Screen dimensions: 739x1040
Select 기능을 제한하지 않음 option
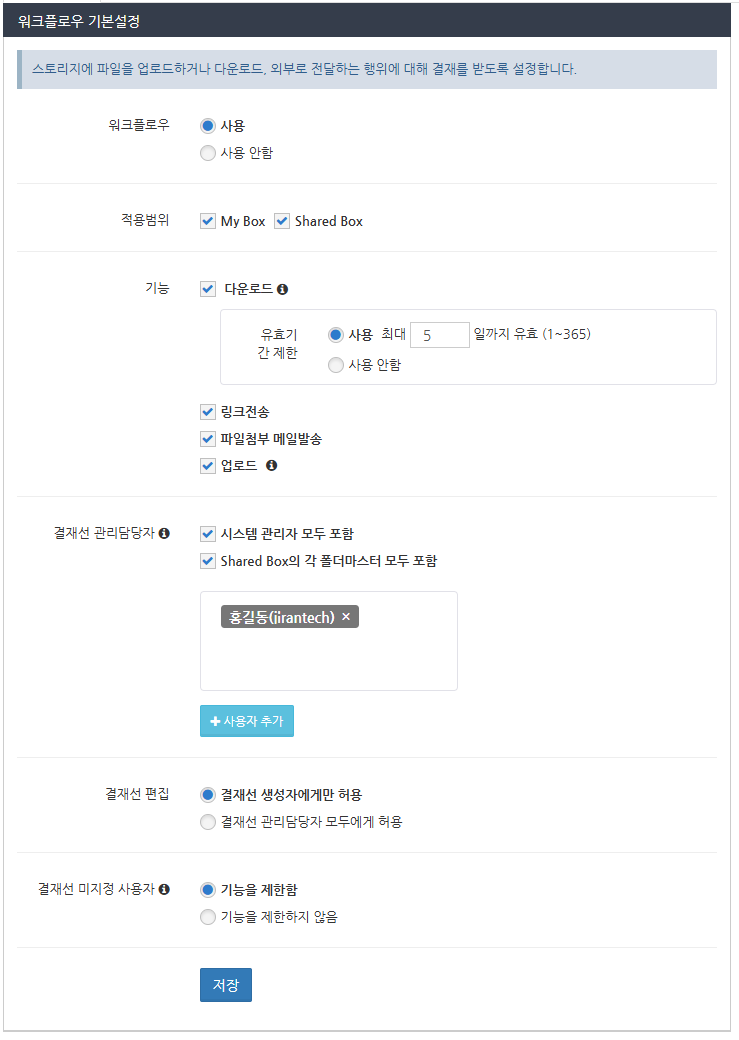[208, 917]
